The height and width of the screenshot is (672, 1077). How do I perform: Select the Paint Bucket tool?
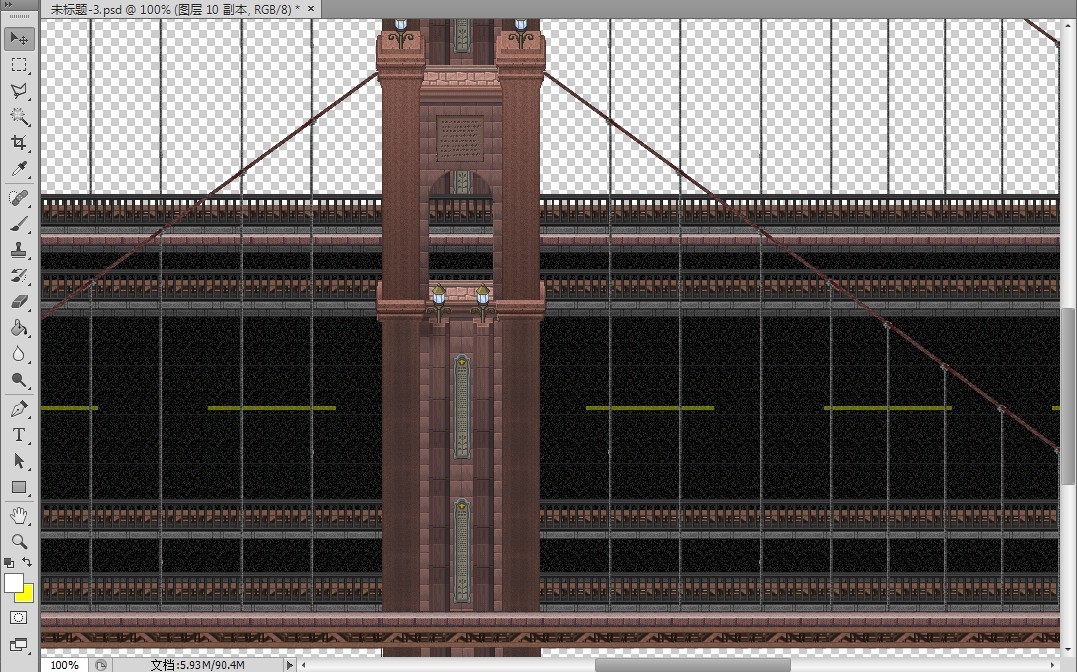(19, 328)
